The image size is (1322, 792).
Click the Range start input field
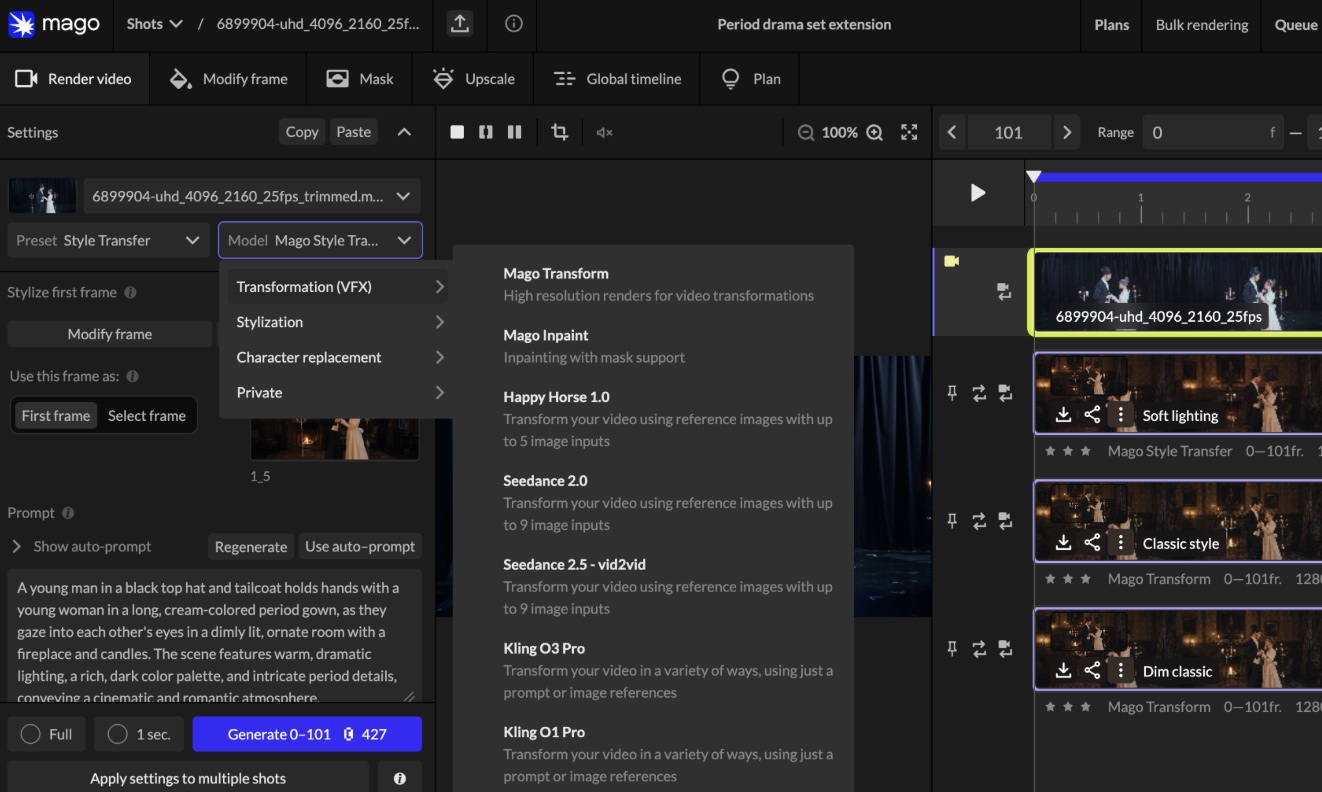pyautogui.click(x=1213, y=132)
